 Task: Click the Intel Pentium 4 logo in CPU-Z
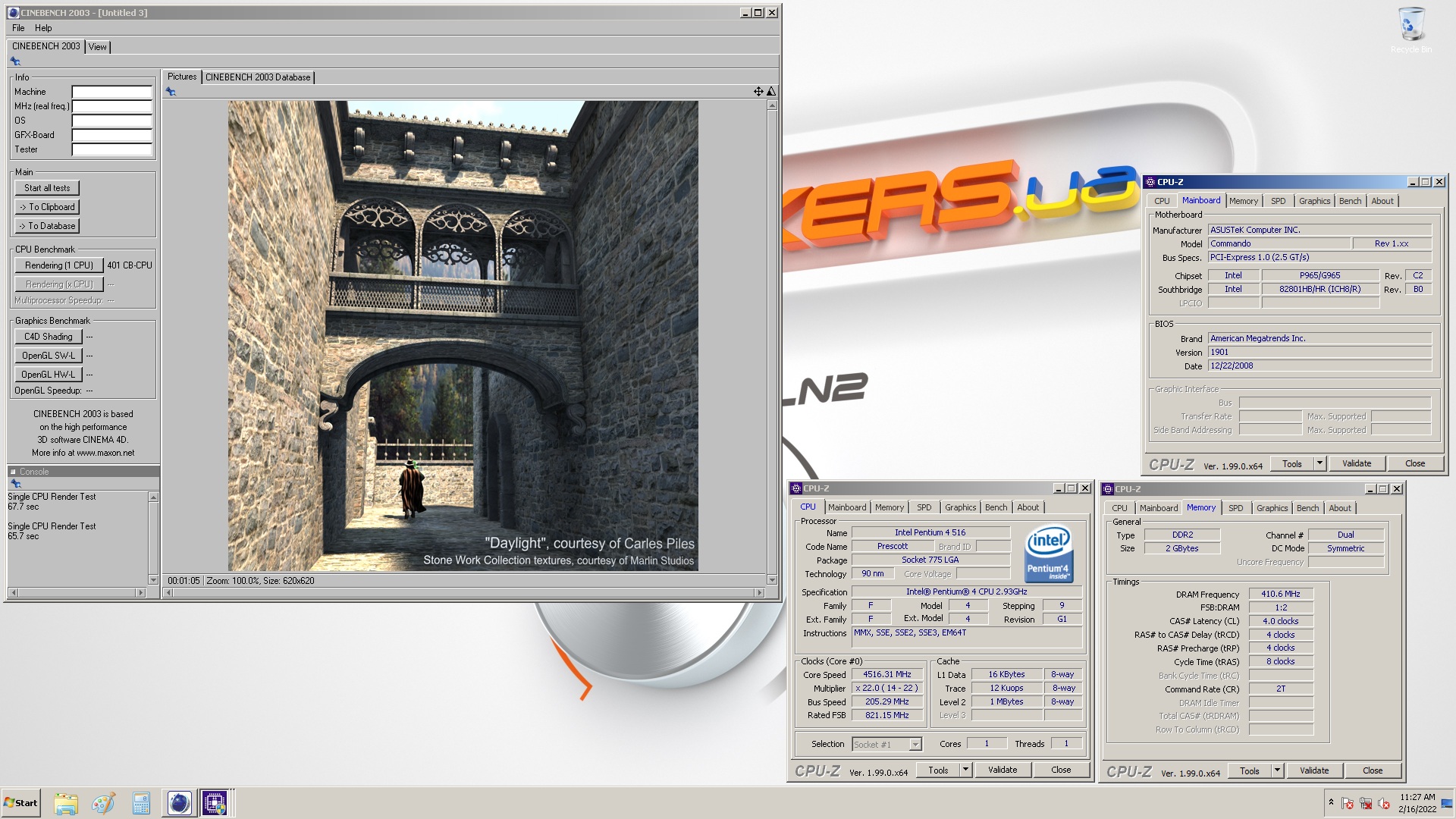click(1049, 554)
